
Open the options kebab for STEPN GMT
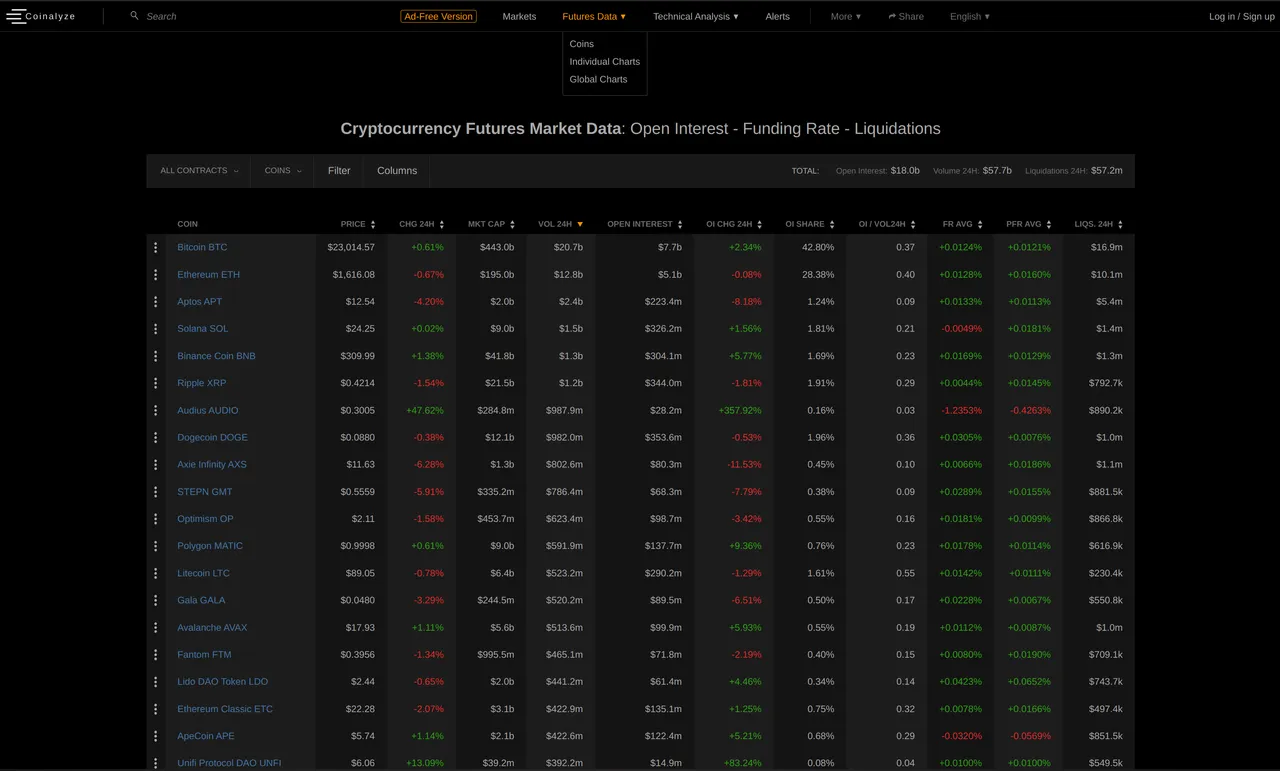pos(156,491)
